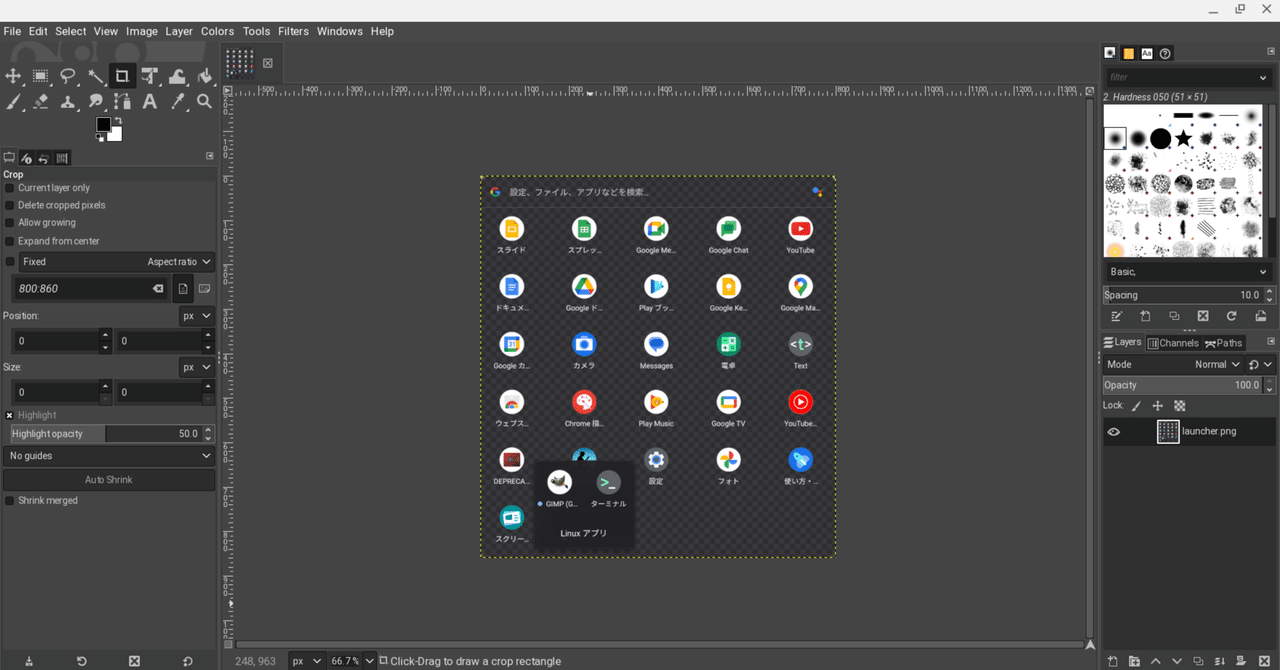
Task: Switch to the Paths tab
Action: [1223, 343]
